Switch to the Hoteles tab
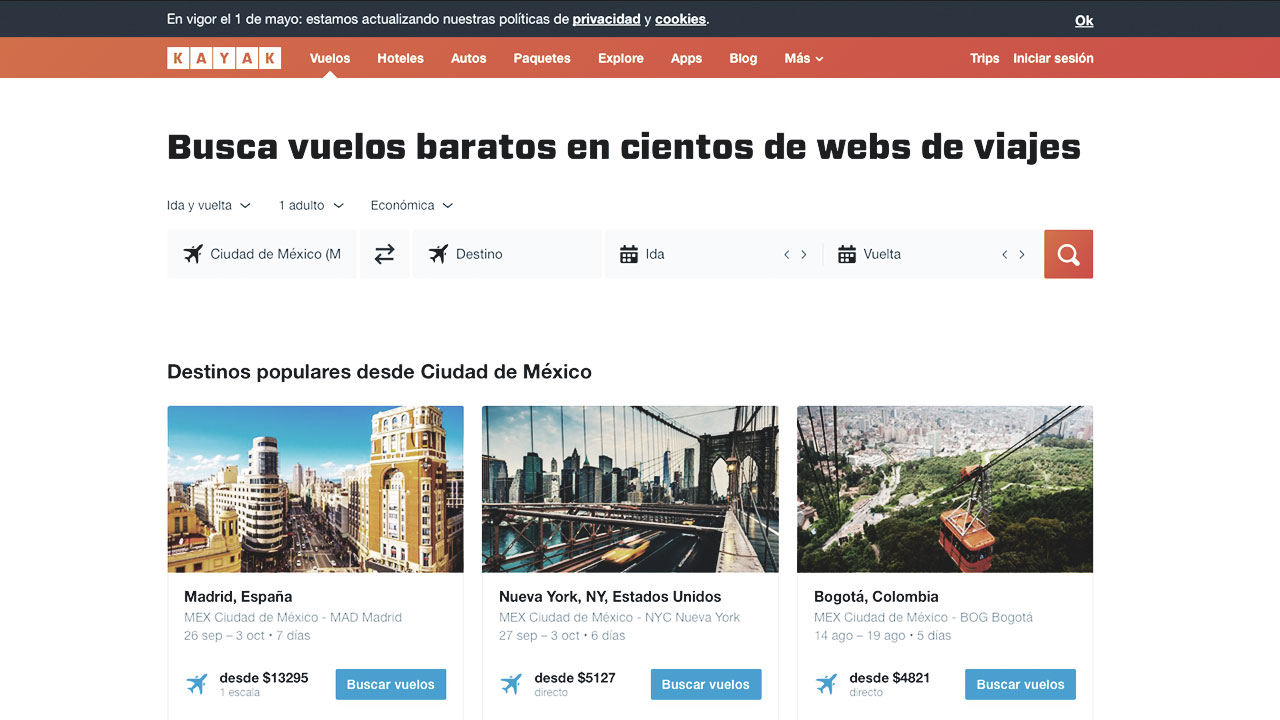The image size is (1280, 720). (x=400, y=58)
